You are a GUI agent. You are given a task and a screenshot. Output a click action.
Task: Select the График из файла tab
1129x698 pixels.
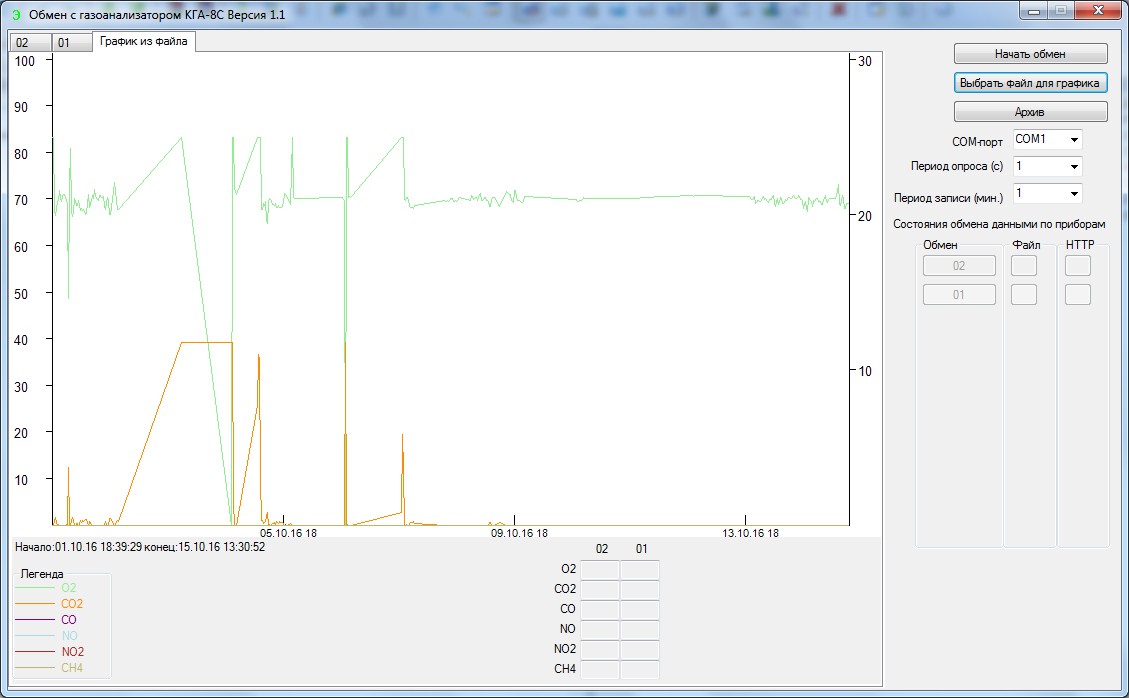point(144,41)
